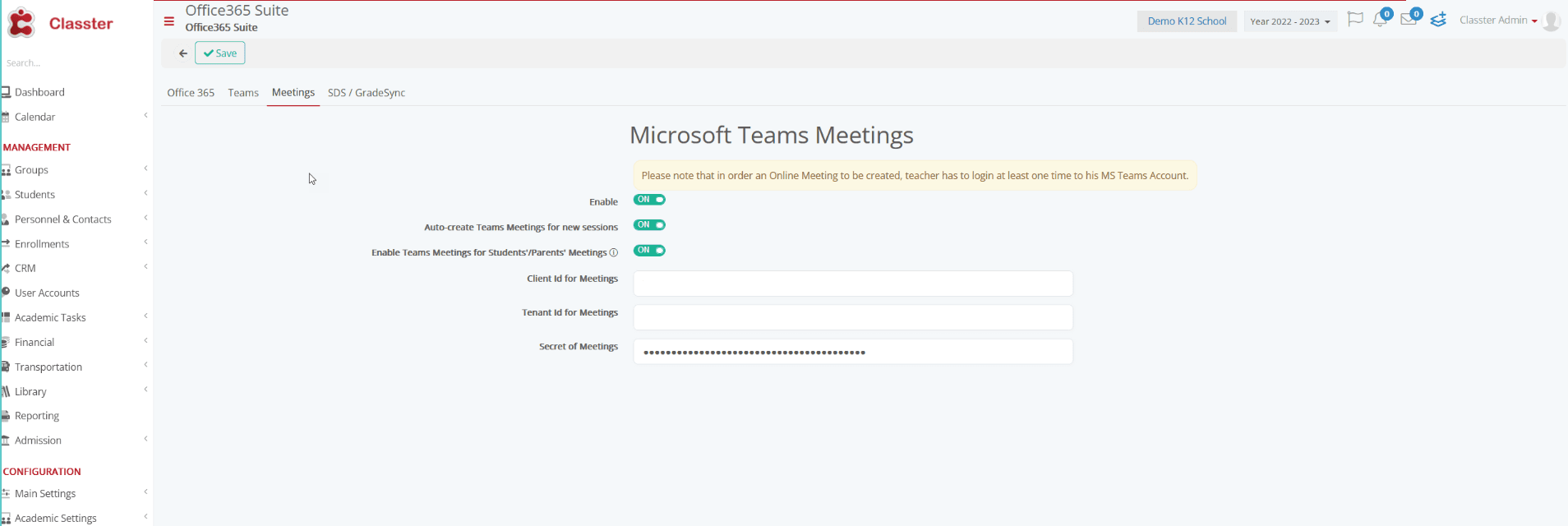Expand the Calendar menu chevron

pyautogui.click(x=145, y=115)
